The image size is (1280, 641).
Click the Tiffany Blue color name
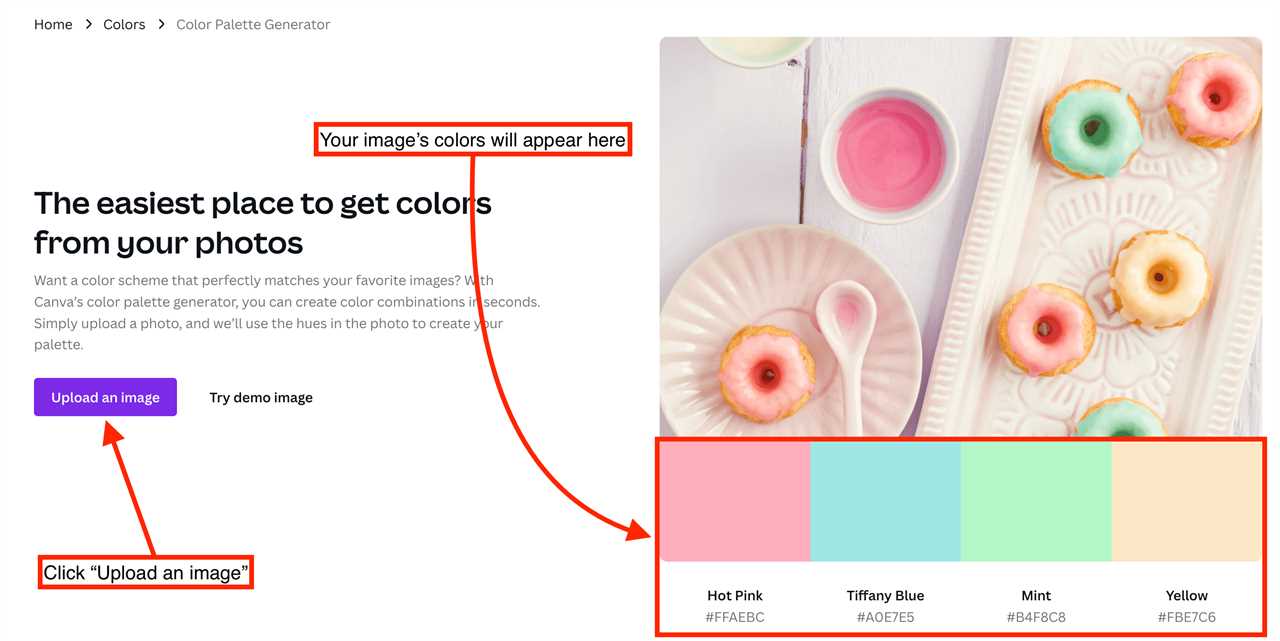point(885,595)
